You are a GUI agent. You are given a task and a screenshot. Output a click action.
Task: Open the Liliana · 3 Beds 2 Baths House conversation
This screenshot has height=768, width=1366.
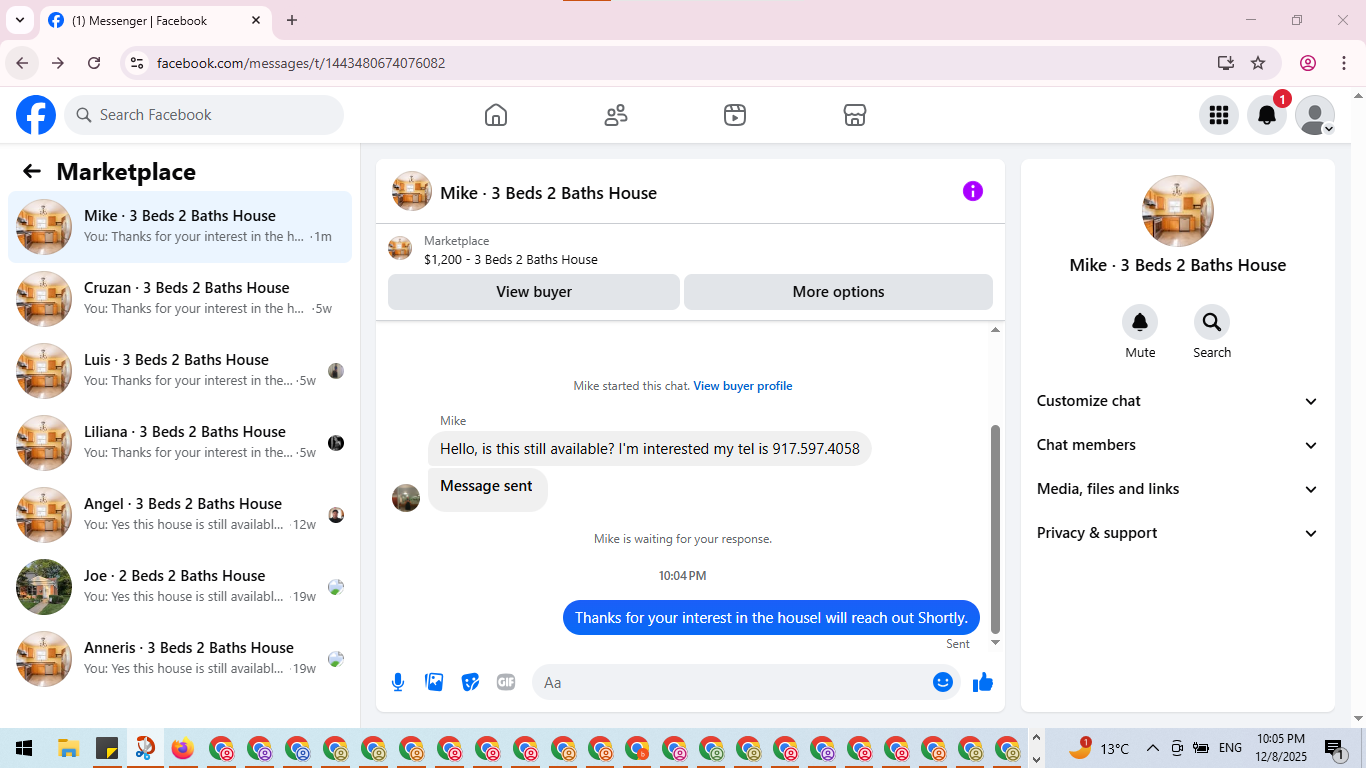(x=180, y=443)
